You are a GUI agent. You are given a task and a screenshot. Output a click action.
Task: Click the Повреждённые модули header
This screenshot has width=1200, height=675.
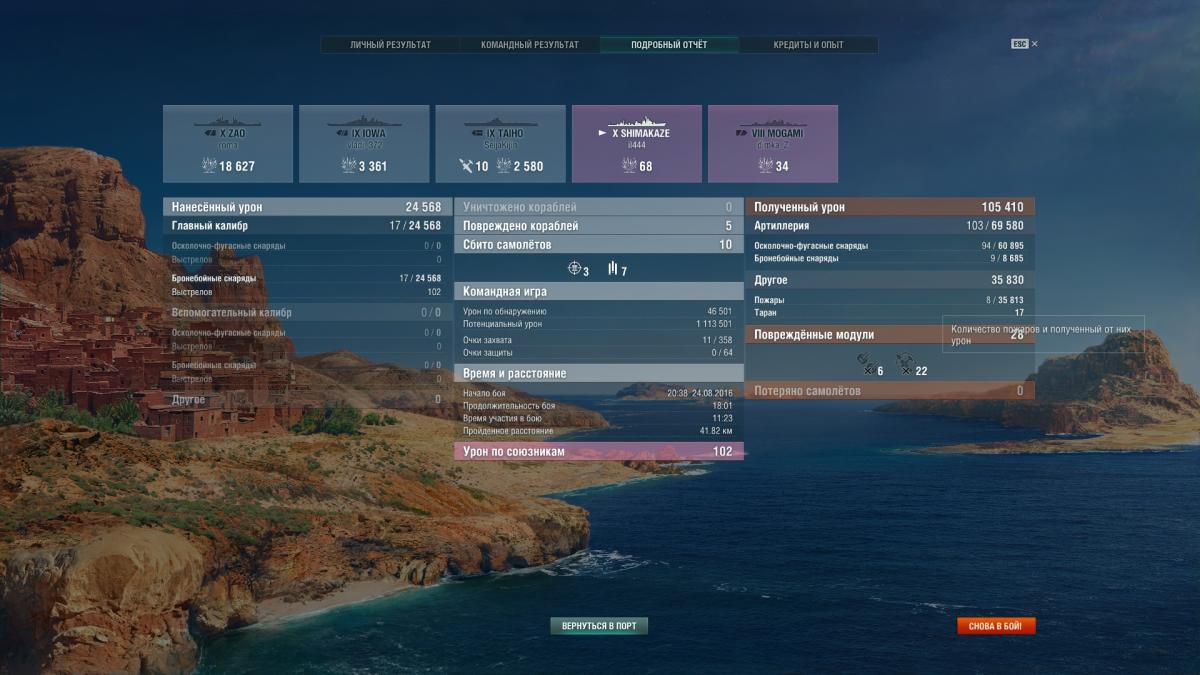(890, 334)
